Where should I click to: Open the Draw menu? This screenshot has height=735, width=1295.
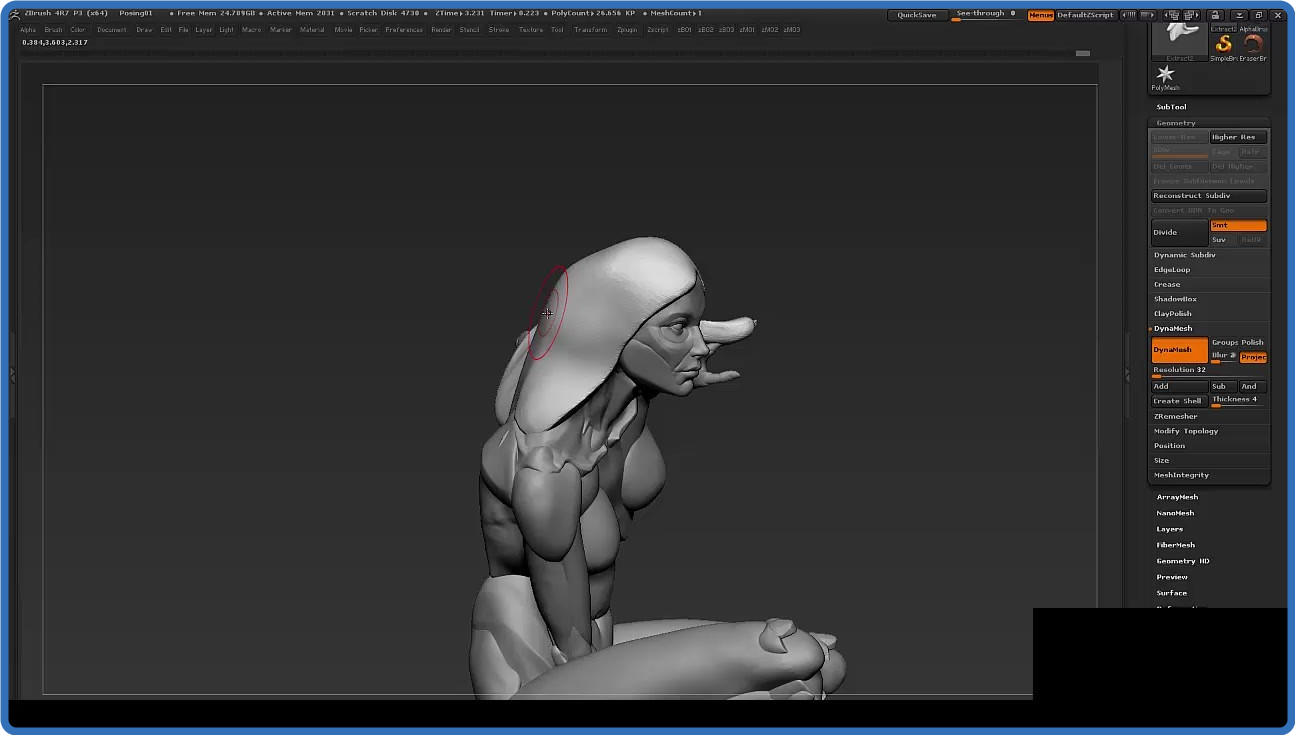tap(145, 30)
